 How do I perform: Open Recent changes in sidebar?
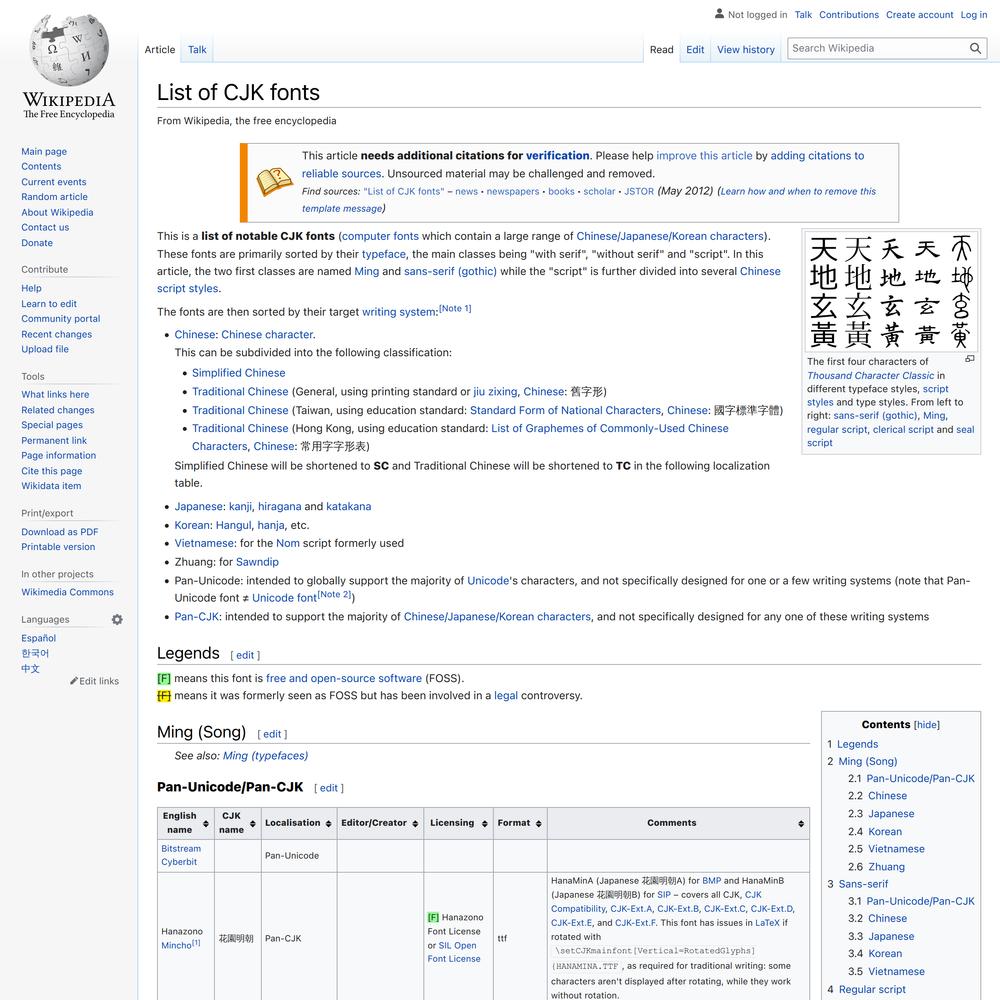pos(56,334)
